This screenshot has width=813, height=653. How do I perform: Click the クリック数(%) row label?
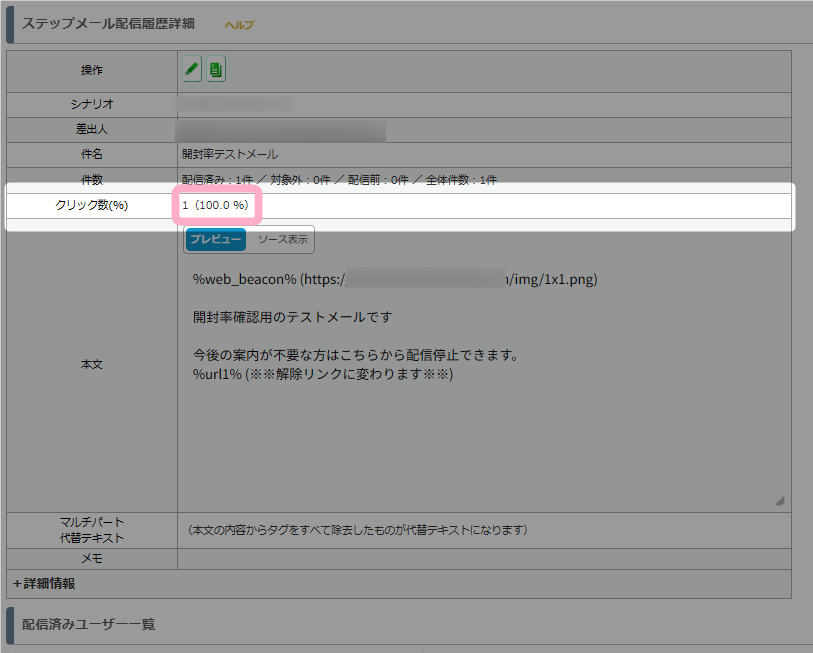click(x=92, y=205)
